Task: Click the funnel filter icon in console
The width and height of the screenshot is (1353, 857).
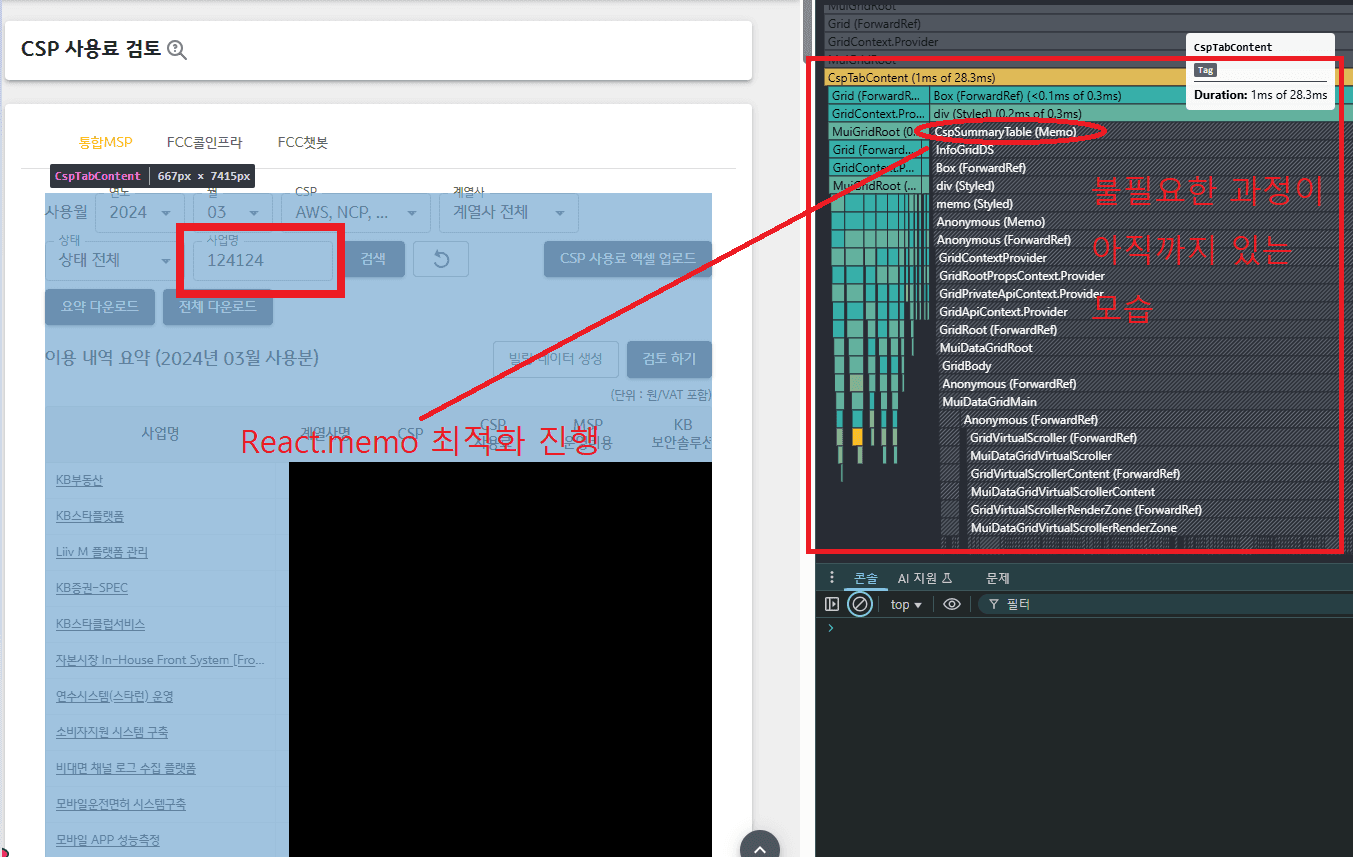Action: coord(994,604)
